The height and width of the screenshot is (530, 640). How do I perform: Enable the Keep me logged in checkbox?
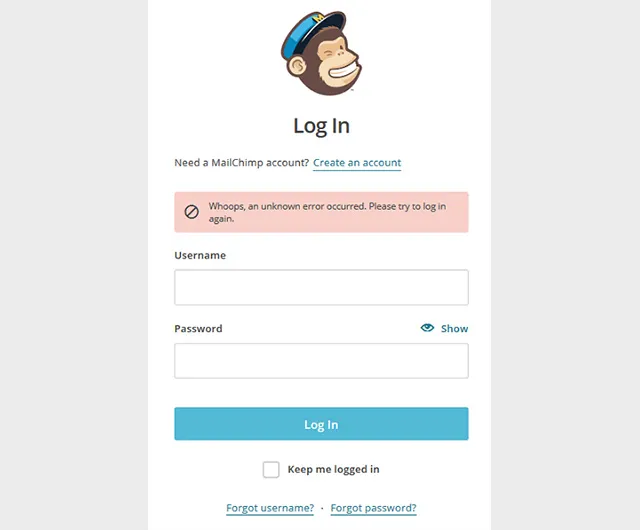point(271,469)
